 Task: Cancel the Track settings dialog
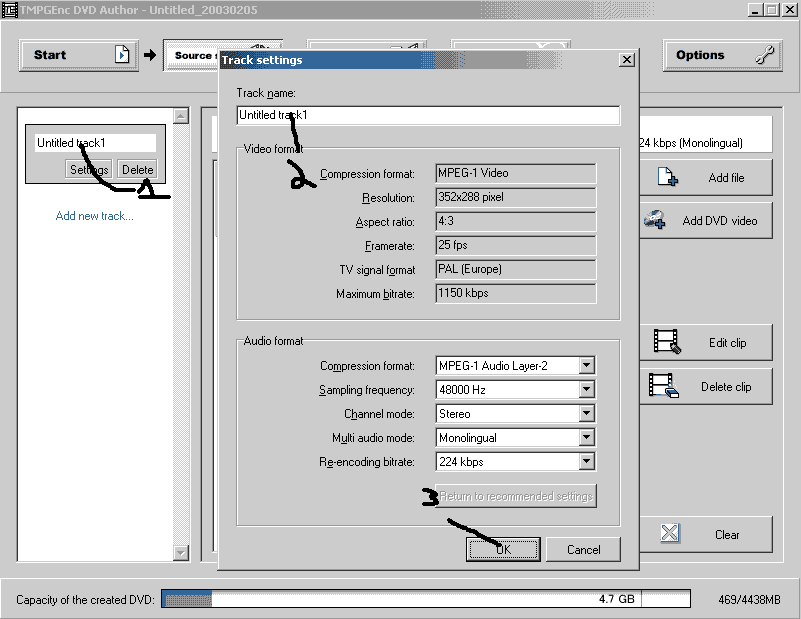pyautogui.click(x=583, y=550)
